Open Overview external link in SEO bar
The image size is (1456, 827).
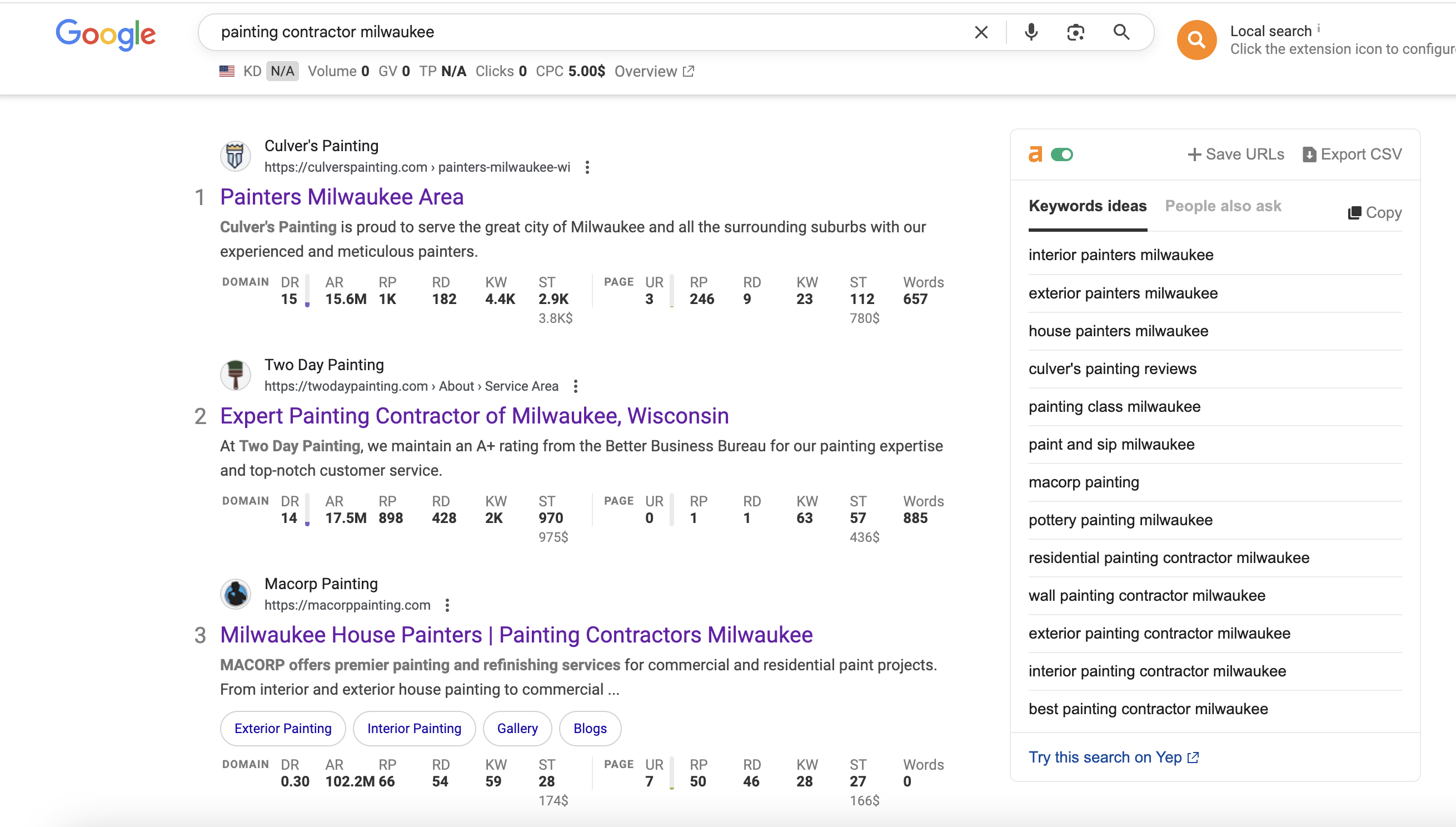[654, 71]
